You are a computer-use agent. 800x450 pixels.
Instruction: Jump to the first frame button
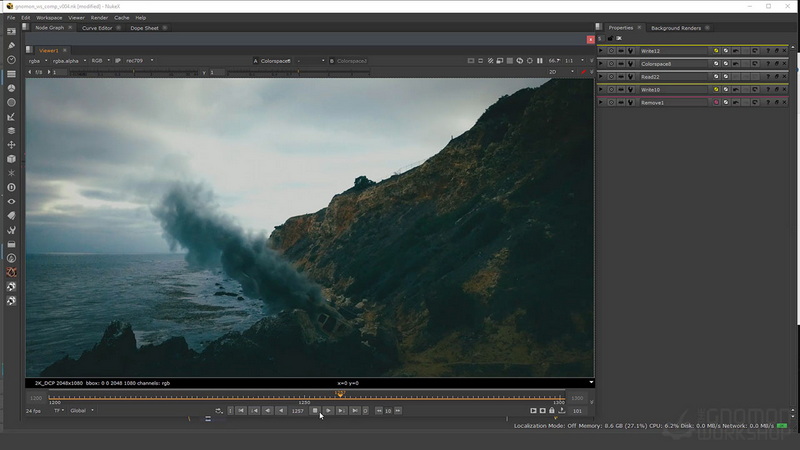pyautogui.click(x=241, y=411)
